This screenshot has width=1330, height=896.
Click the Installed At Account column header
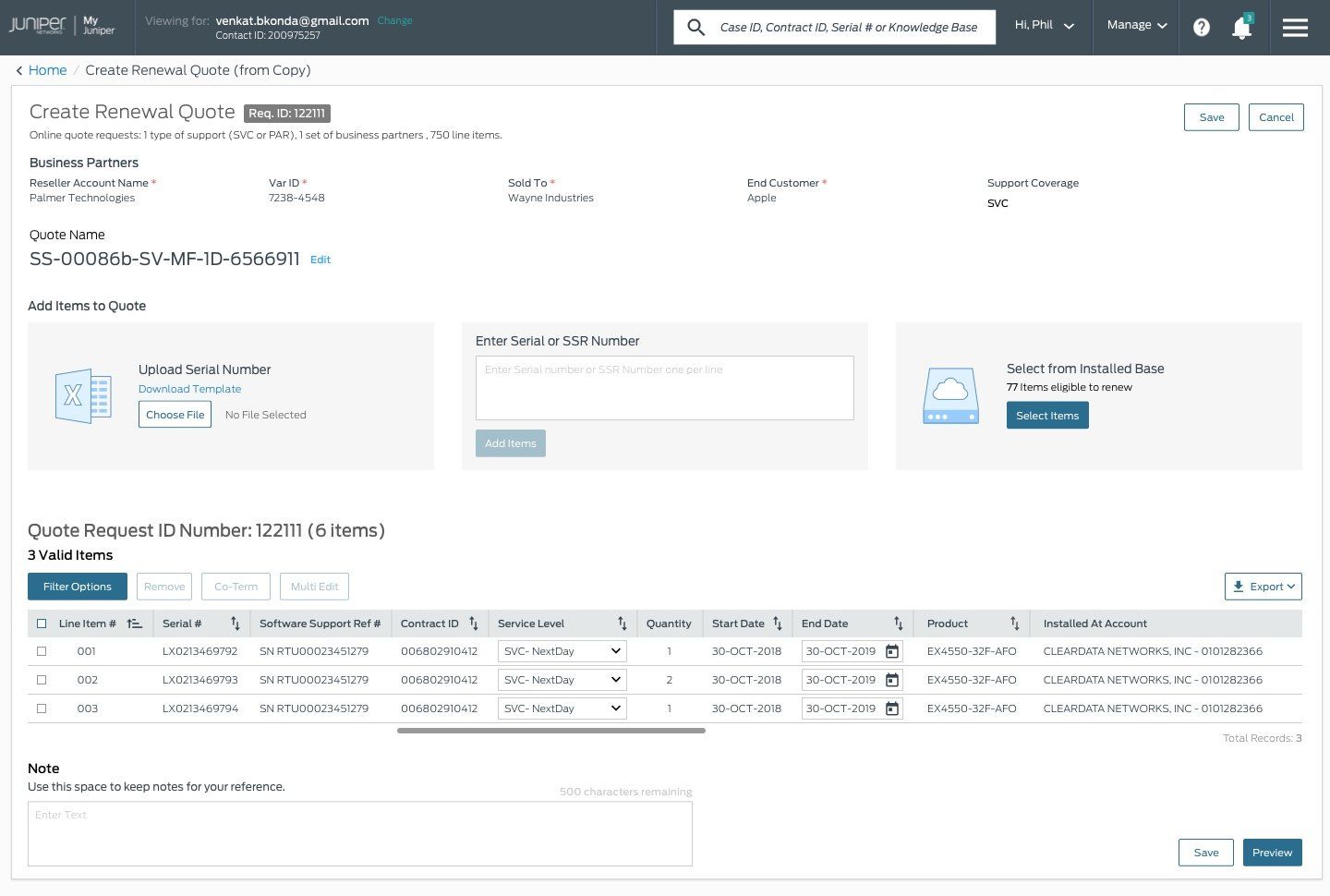point(1094,624)
